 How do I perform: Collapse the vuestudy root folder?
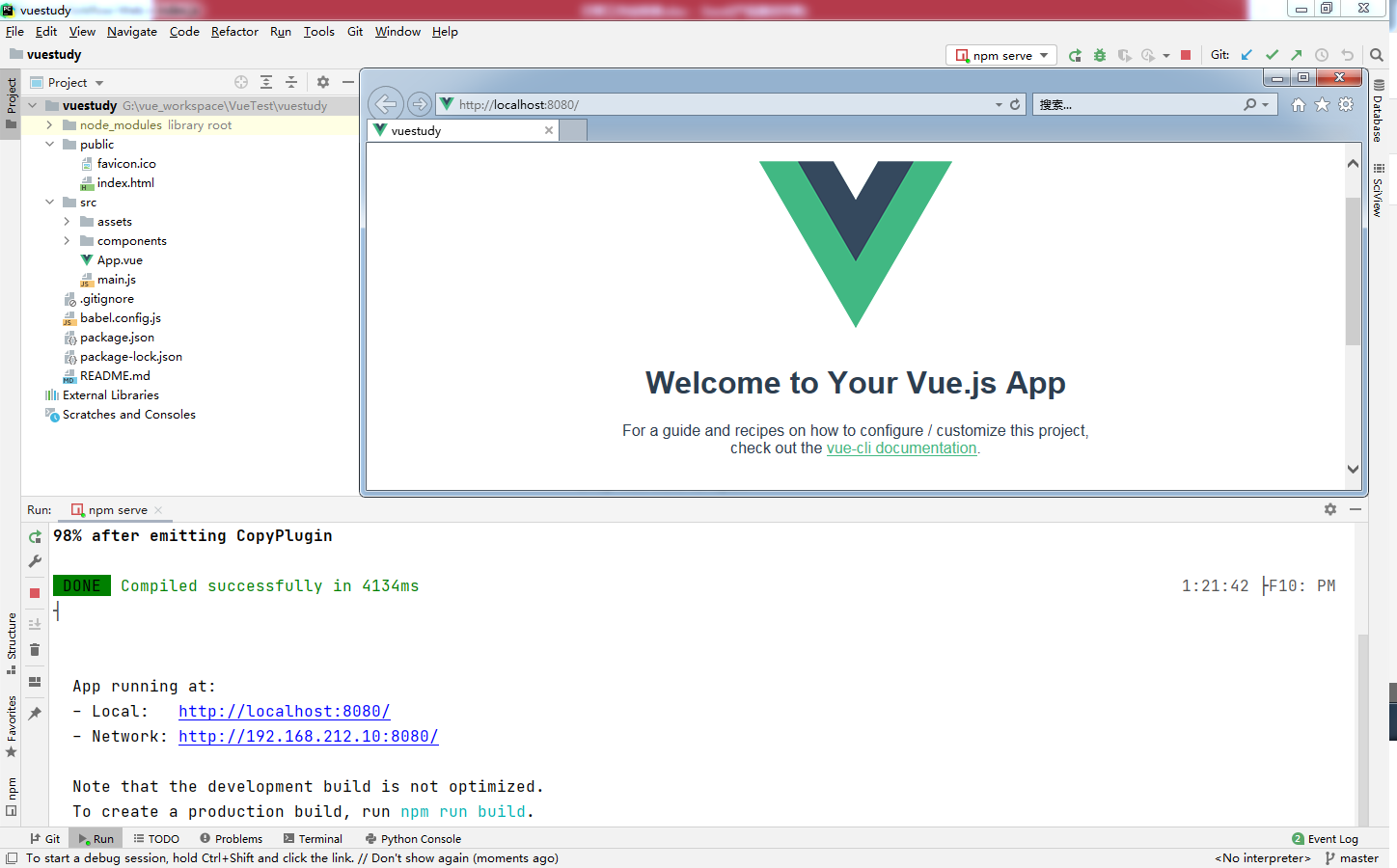pyautogui.click(x=33, y=106)
